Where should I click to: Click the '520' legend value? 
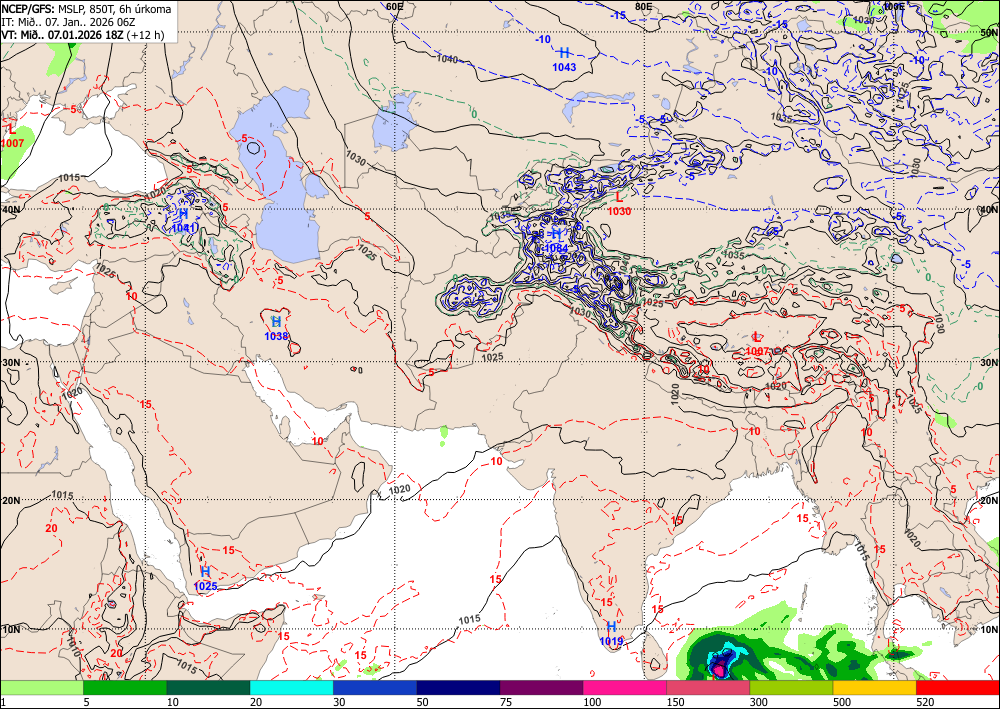(x=924, y=702)
